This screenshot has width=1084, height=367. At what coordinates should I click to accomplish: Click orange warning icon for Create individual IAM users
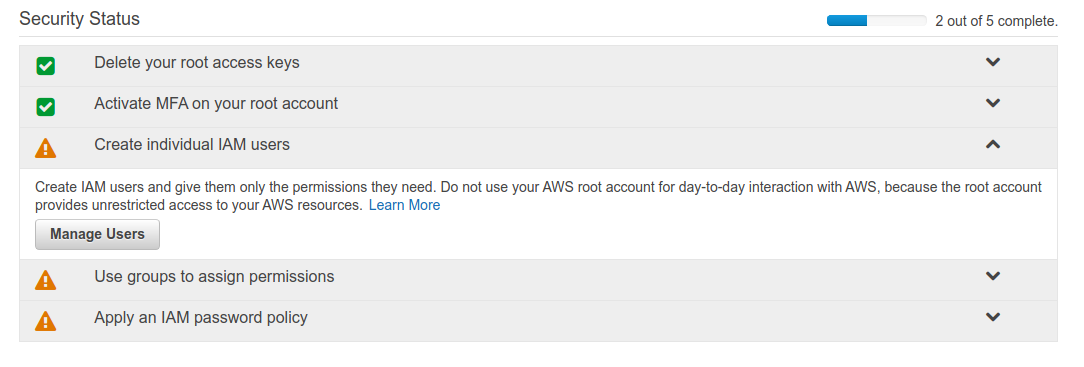point(46,148)
